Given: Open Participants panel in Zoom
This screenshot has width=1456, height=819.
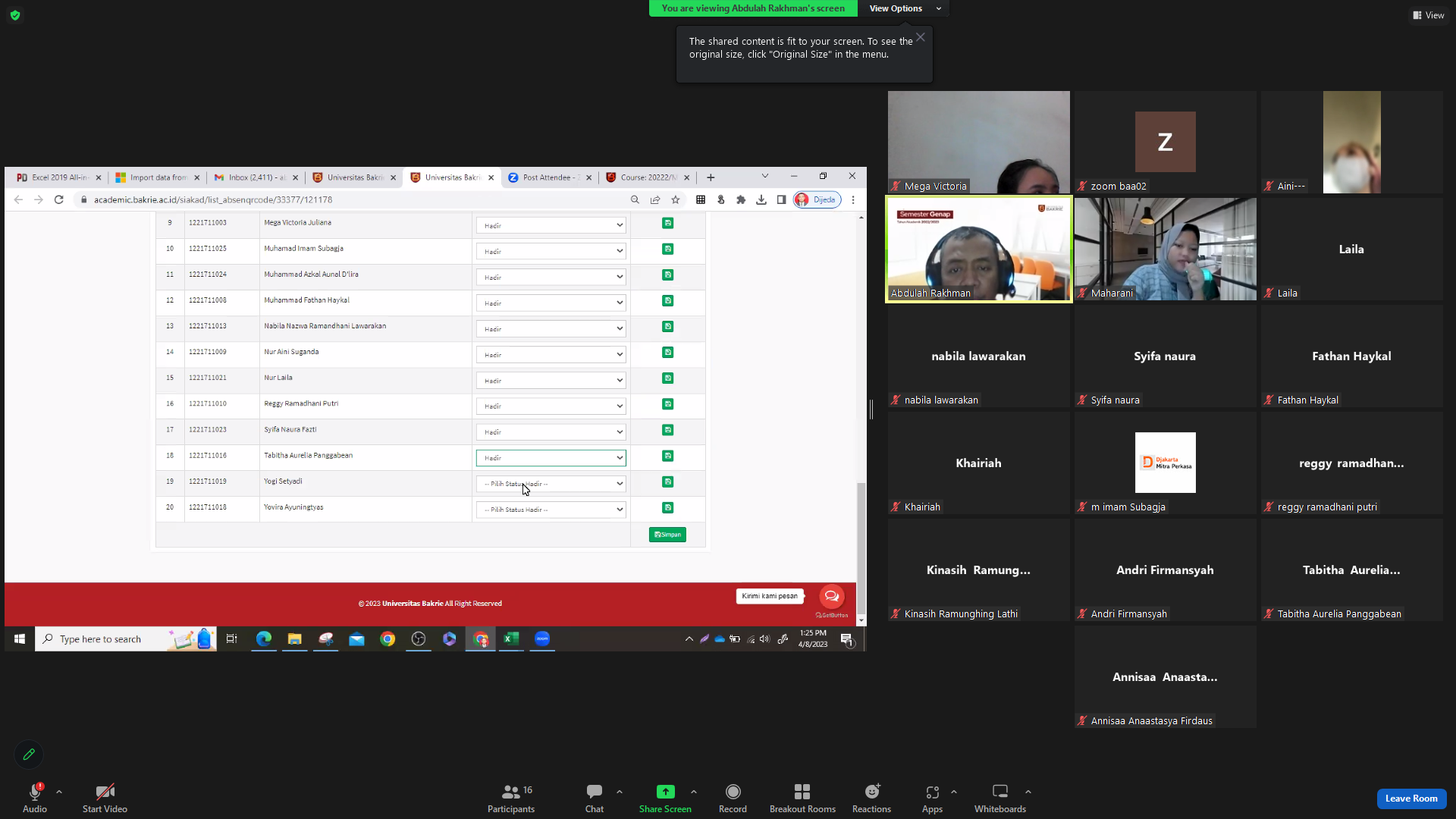Looking at the screenshot, I should 511,799.
